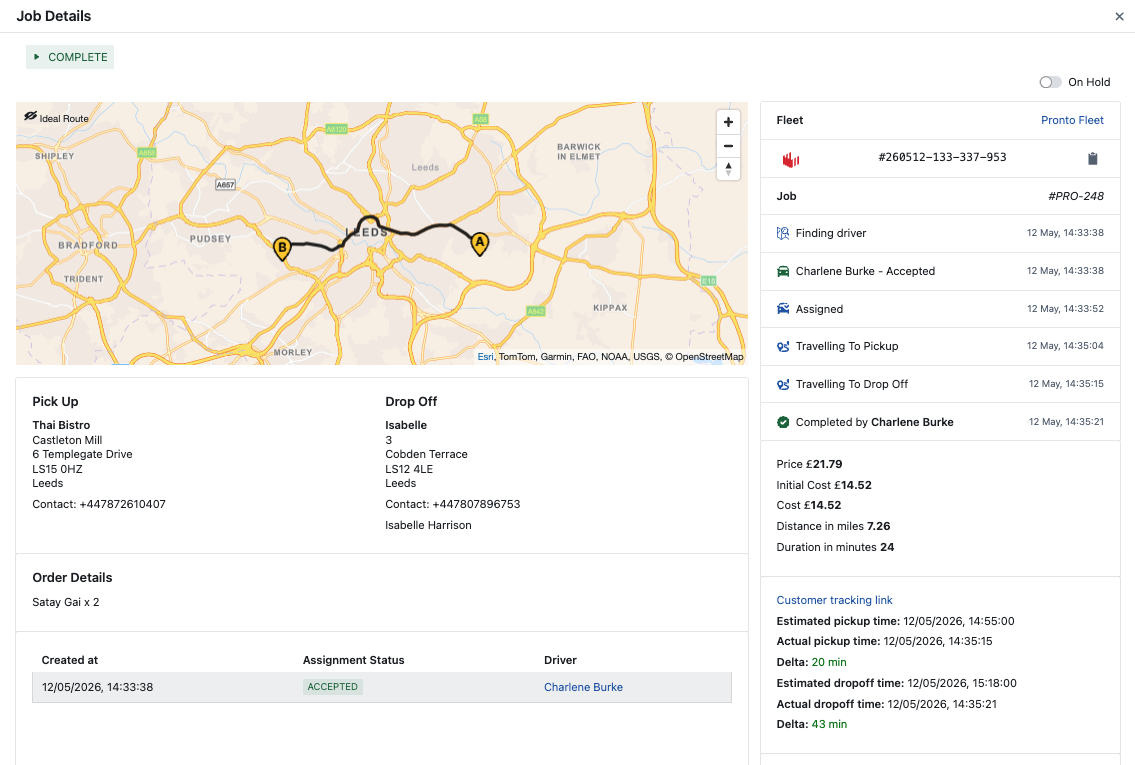The image size is (1135, 765).
Task: Select the Duration in minutes 24 value
Action: point(887,547)
